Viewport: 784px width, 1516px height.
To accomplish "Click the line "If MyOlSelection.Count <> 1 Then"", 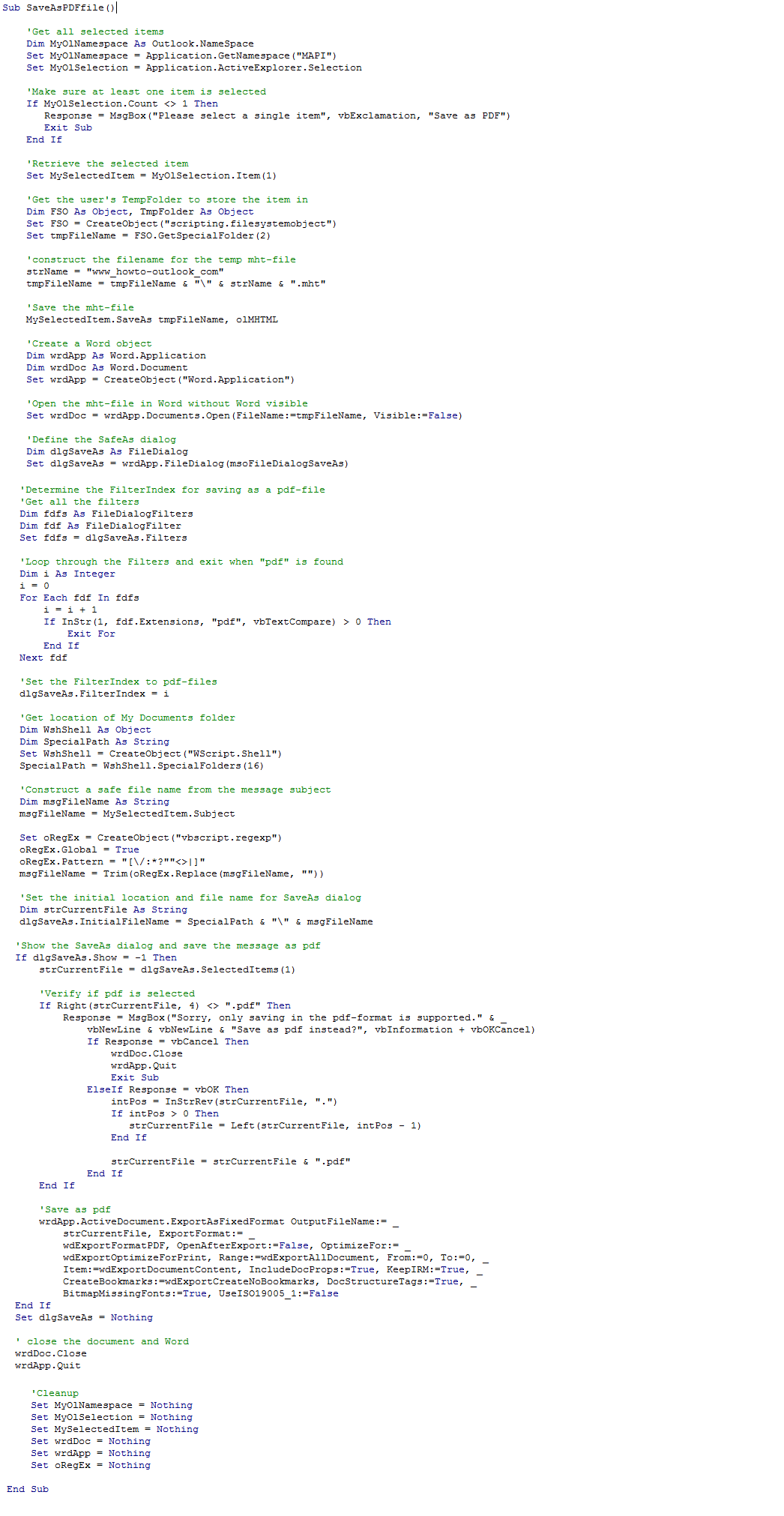I will tap(122, 103).
